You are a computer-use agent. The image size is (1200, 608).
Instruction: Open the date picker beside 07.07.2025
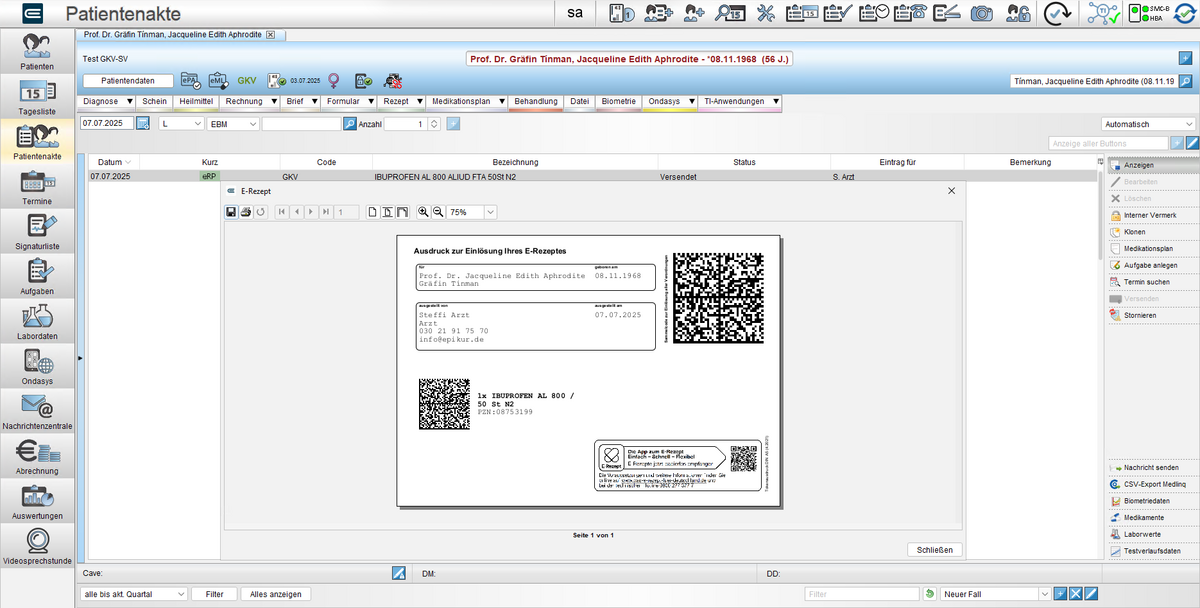pos(142,124)
